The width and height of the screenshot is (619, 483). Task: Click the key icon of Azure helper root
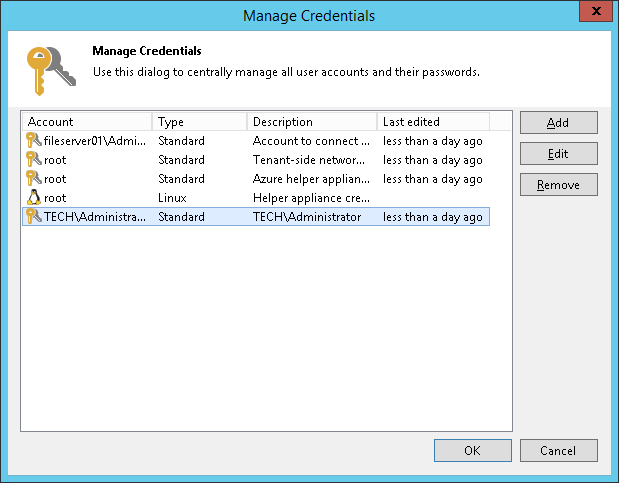(33, 179)
